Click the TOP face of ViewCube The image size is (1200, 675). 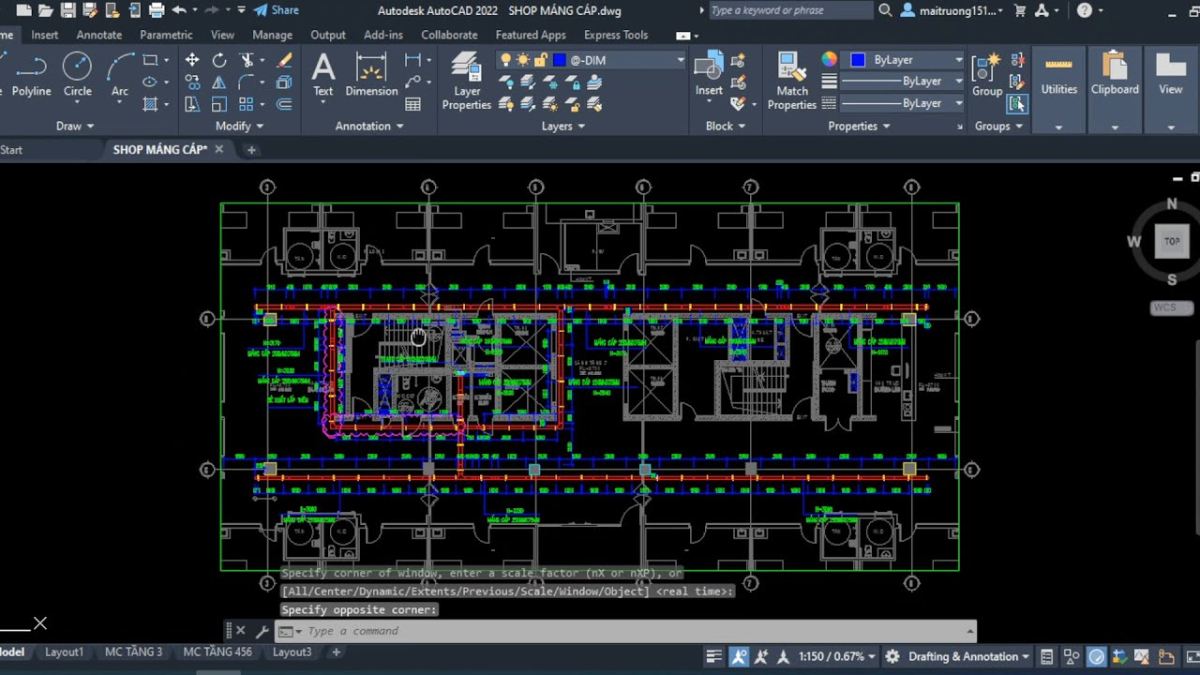pos(1172,241)
